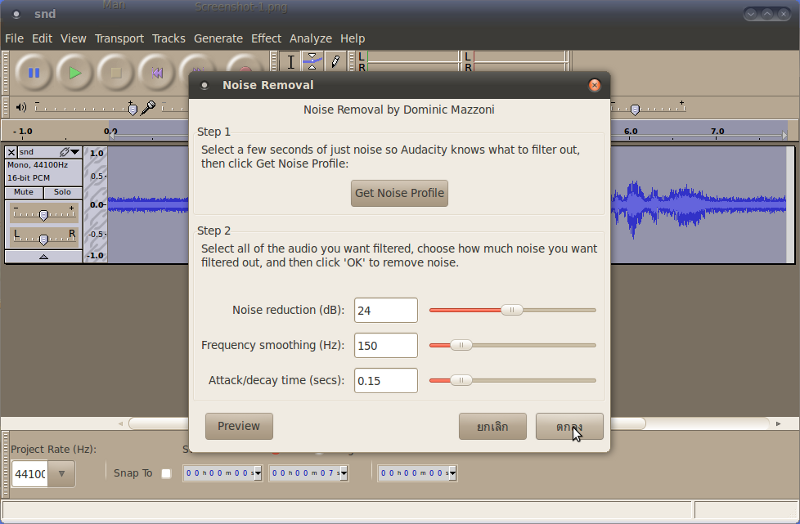
Task: Open the File menu
Action: tap(14, 39)
